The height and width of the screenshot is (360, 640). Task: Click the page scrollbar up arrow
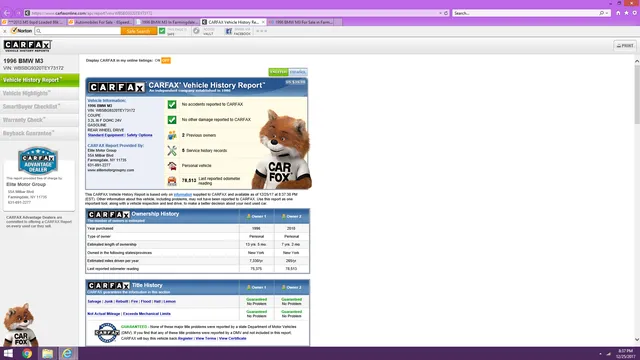tap(637, 61)
